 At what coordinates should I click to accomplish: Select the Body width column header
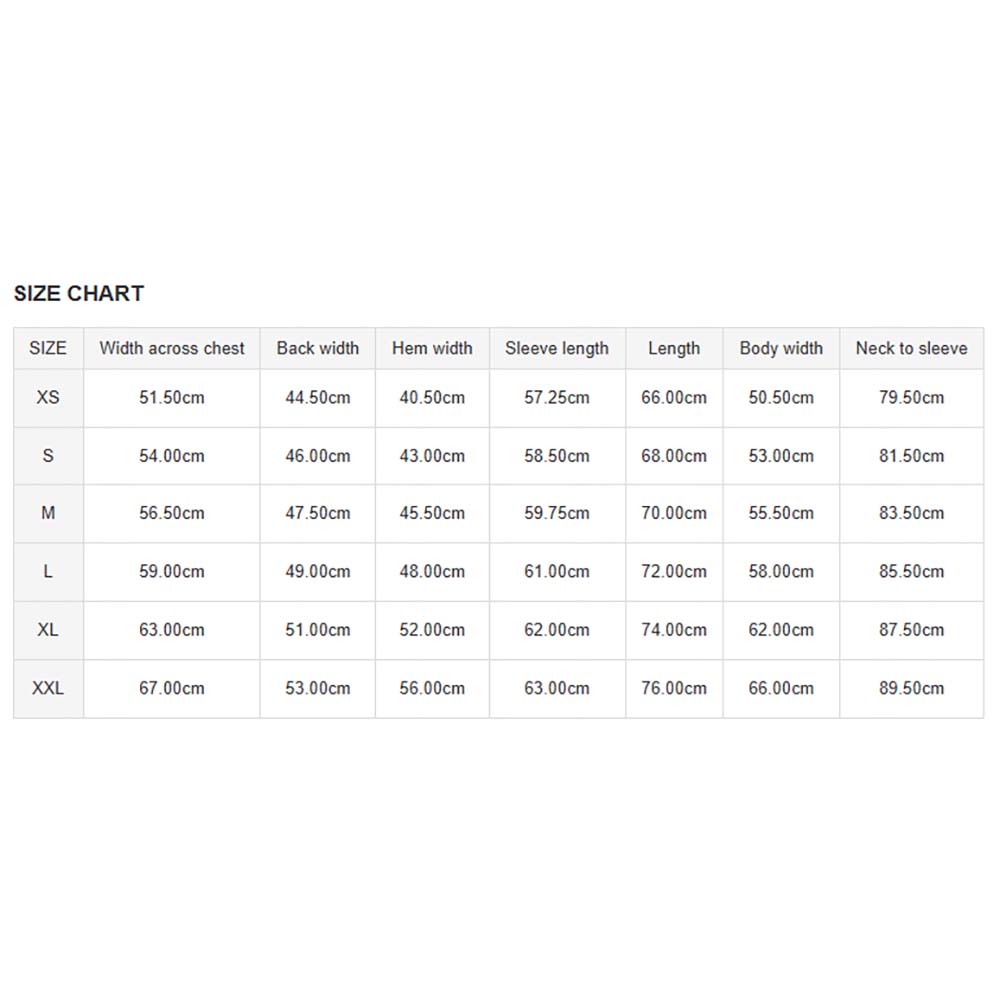pos(781,348)
